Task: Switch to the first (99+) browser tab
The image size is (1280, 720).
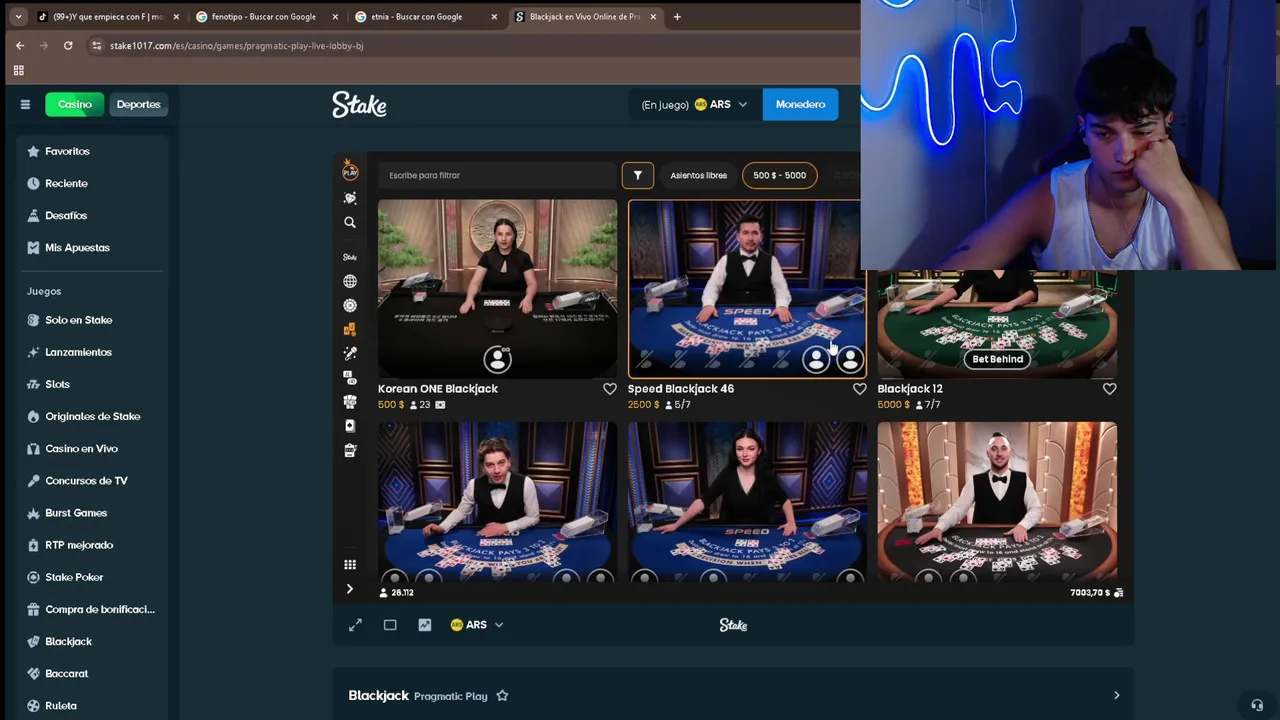Action: (x=107, y=16)
